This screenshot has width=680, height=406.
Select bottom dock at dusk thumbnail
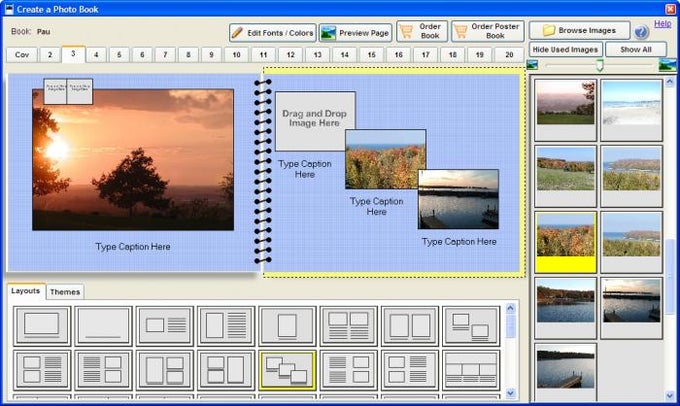pyautogui.click(x=566, y=372)
